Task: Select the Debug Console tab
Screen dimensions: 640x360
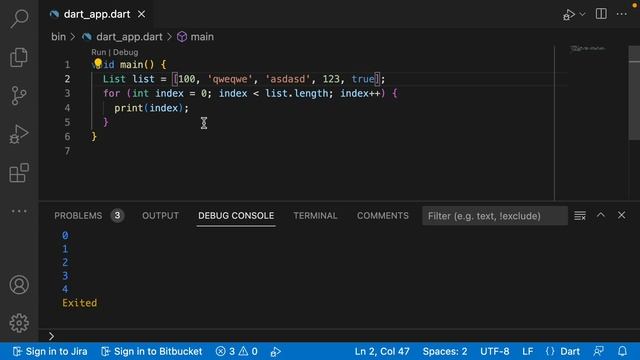Action: 236,216
